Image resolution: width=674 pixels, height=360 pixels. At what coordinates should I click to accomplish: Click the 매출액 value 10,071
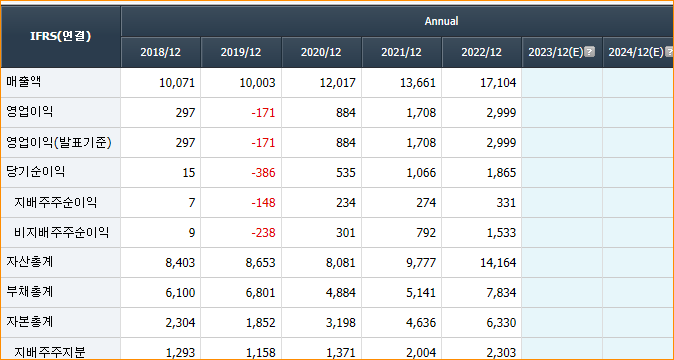pos(177,83)
